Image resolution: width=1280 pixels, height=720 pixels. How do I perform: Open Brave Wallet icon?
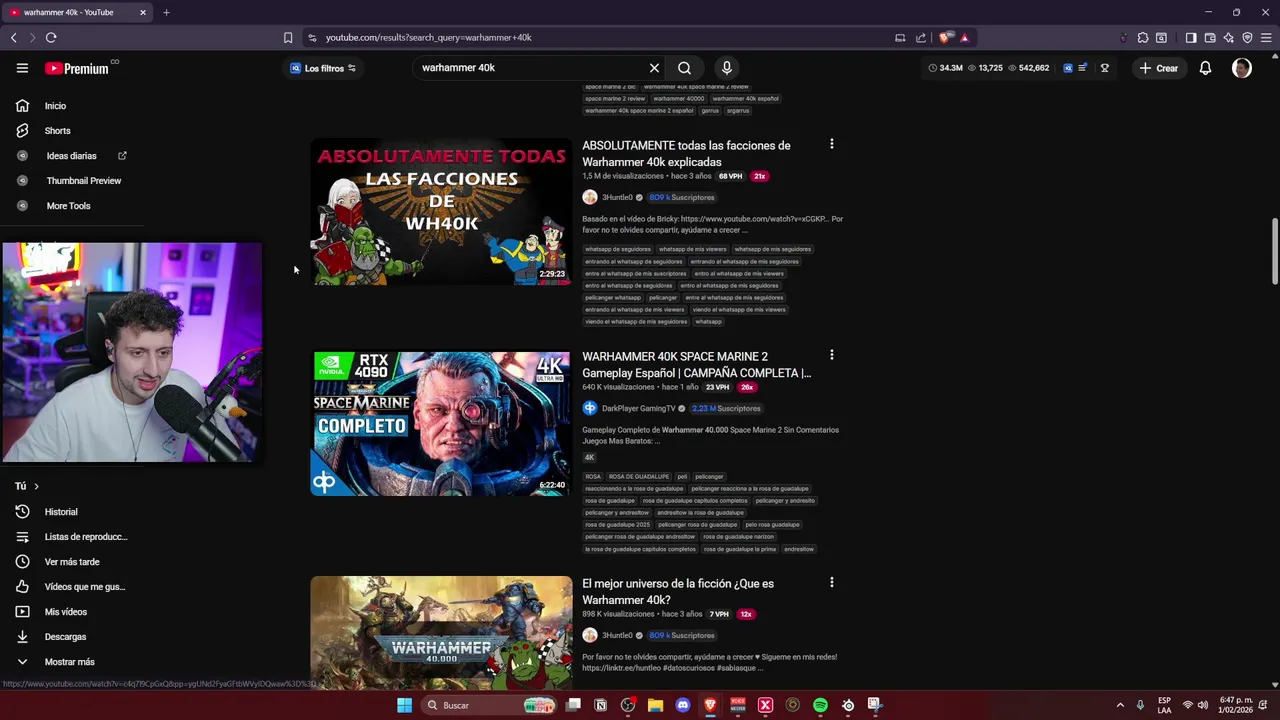click(1210, 37)
